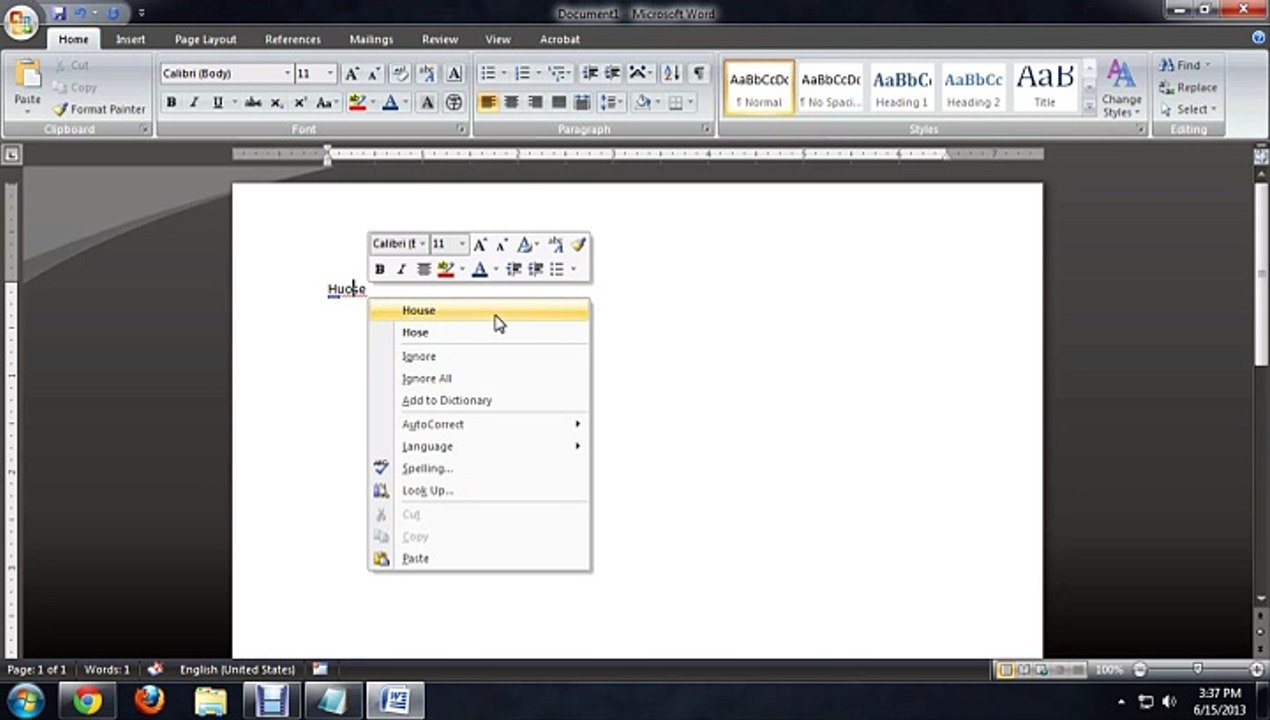Click Replace in Editing group
Image resolution: width=1270 pixels, height=720 pixels.
coord(1188,87)
